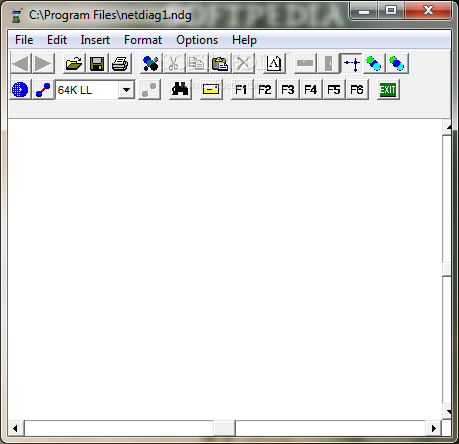The height and width of the screenshot is (444, 459).
Task: Click the horizontal scrollbar thumb
Action: [x=224, y=428]
